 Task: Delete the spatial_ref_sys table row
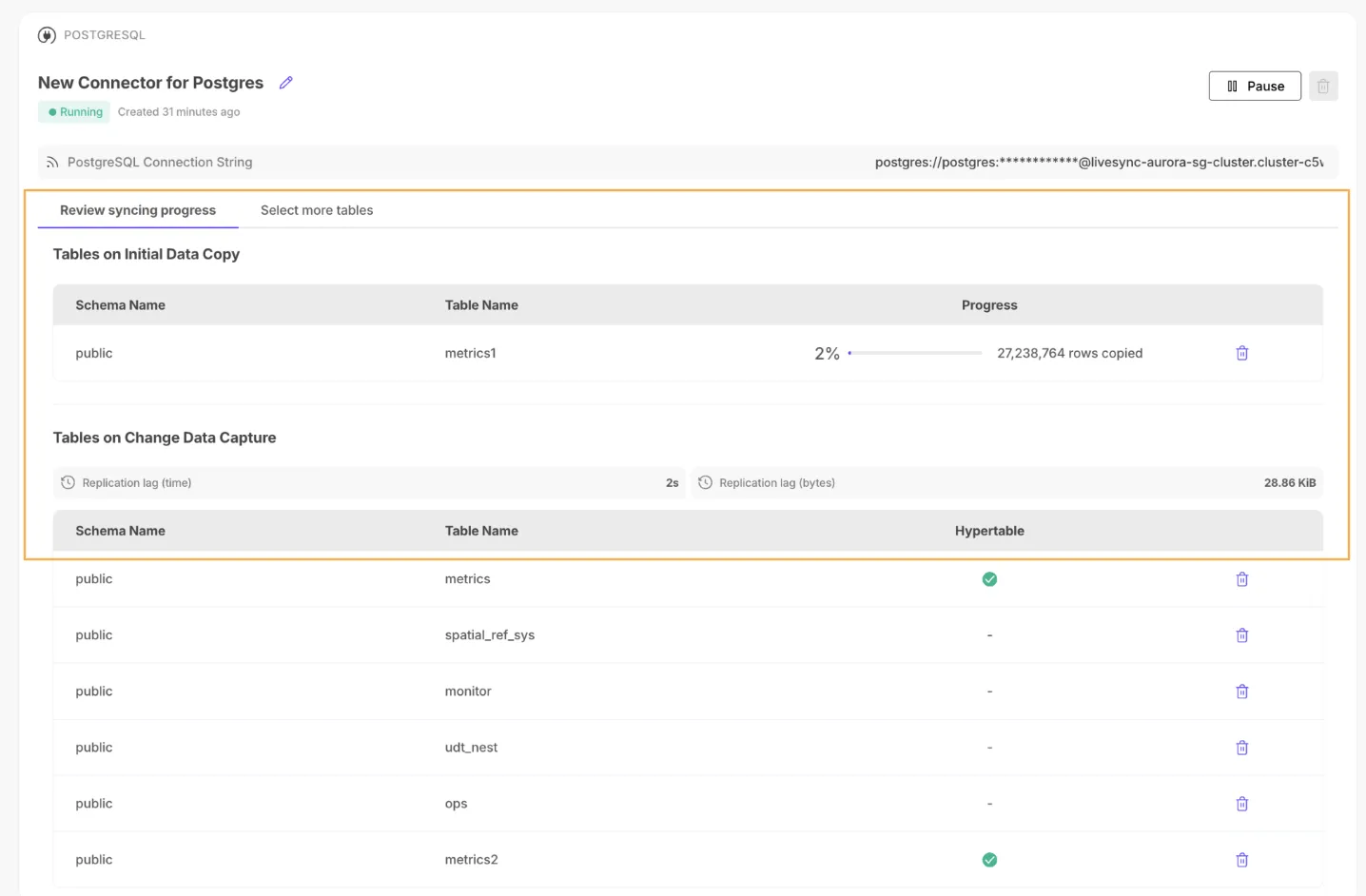pos(1241,635)
